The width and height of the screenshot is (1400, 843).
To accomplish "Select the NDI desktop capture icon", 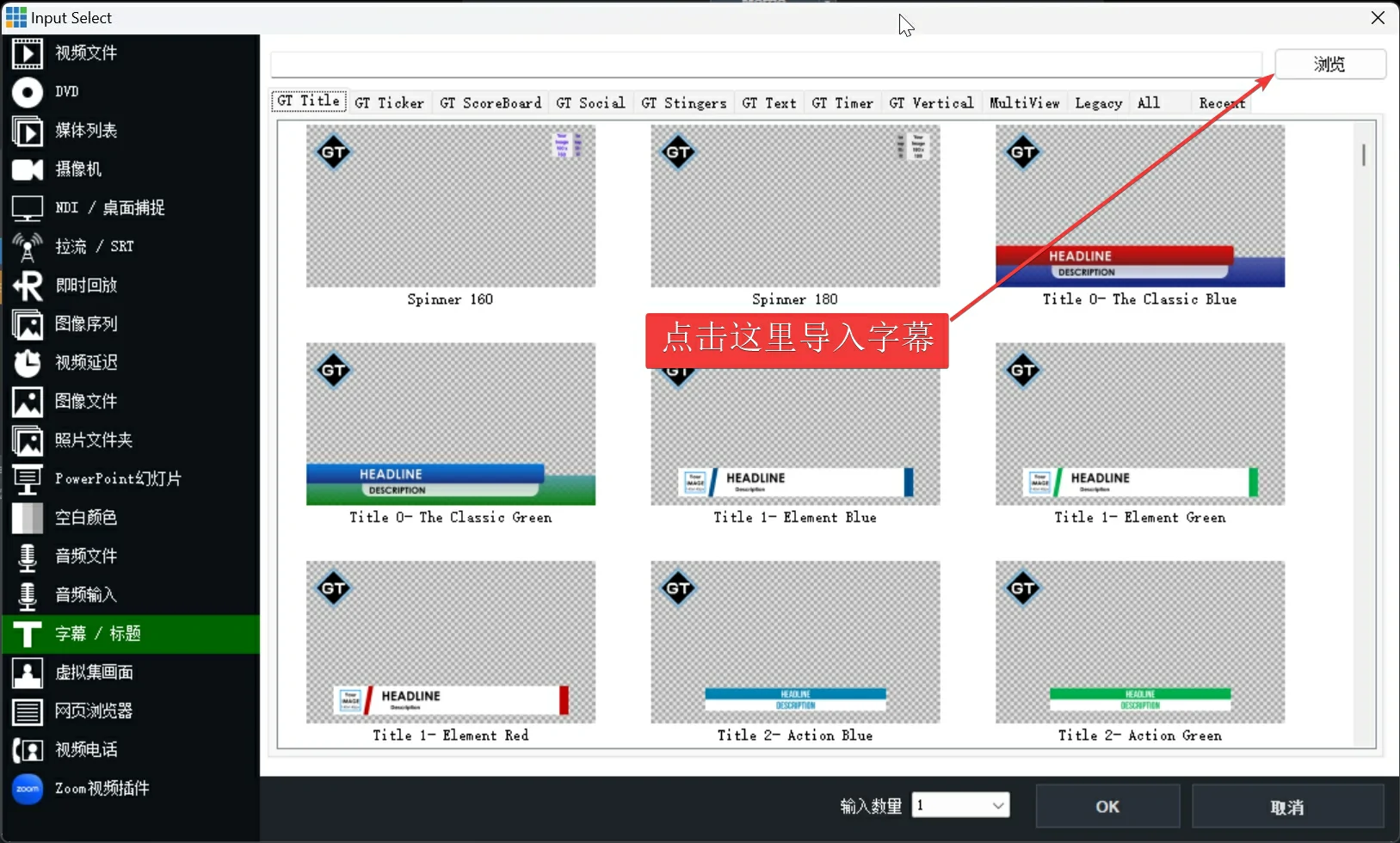I will point(27,208).
